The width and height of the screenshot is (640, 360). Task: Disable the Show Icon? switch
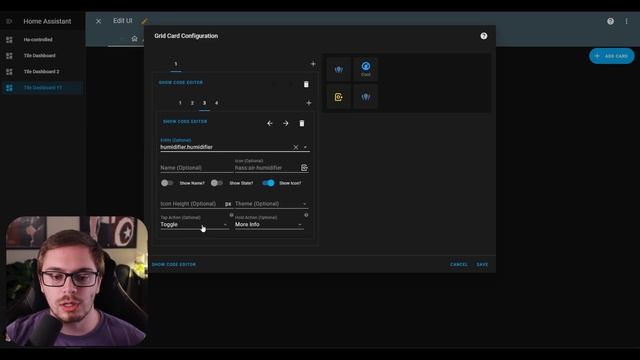pyautogui.click(x=268, y=183)
